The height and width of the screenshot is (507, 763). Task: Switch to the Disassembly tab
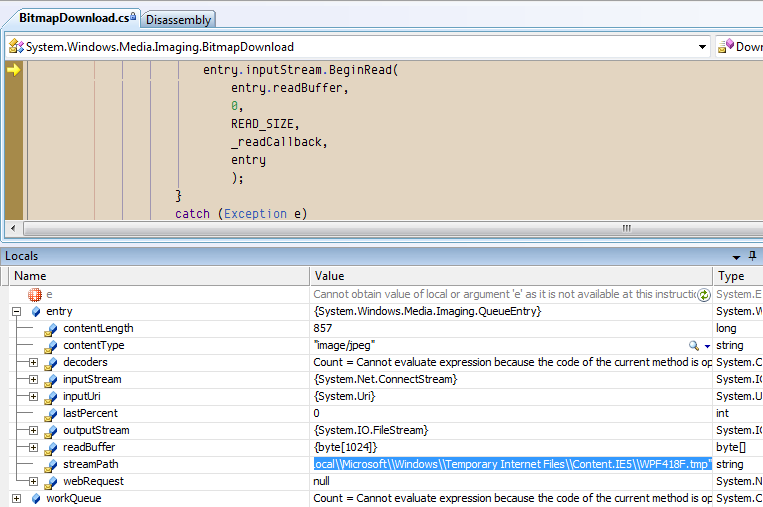click(x=178, y=19)
